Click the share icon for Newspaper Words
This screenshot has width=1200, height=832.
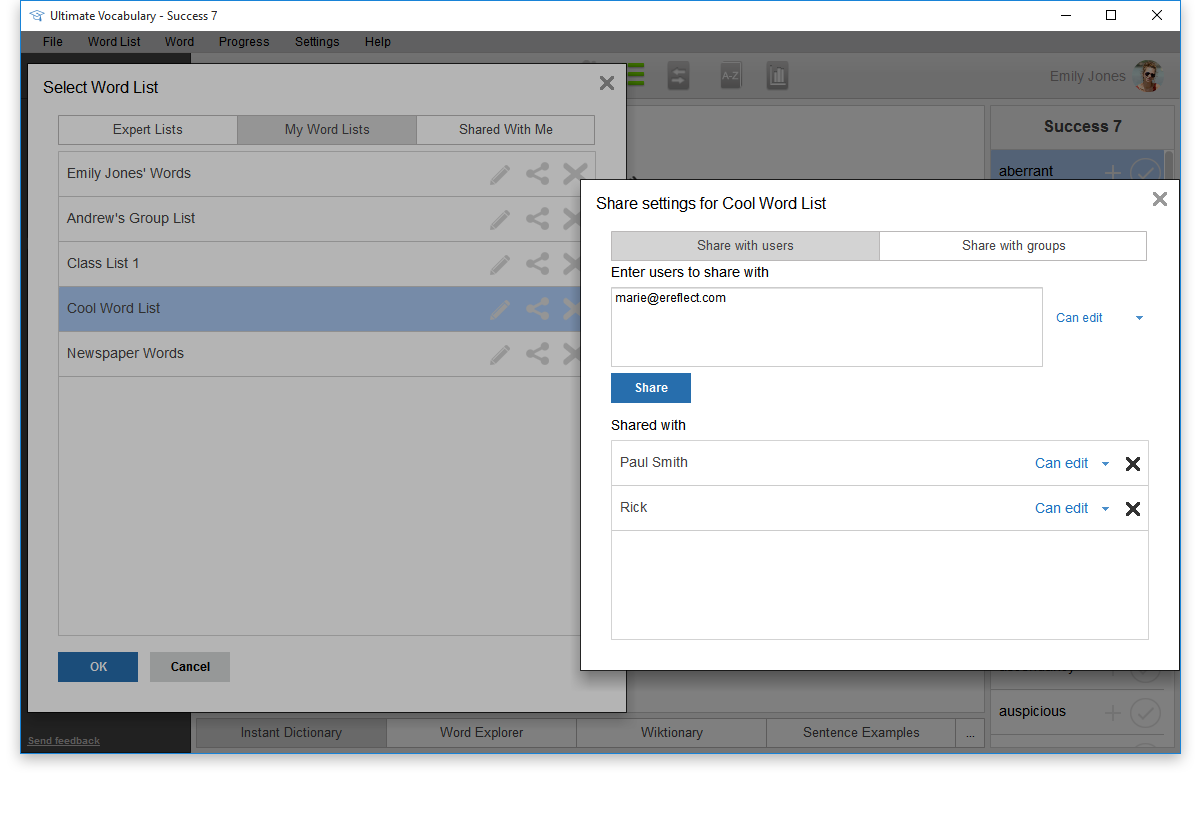[538, 354]
